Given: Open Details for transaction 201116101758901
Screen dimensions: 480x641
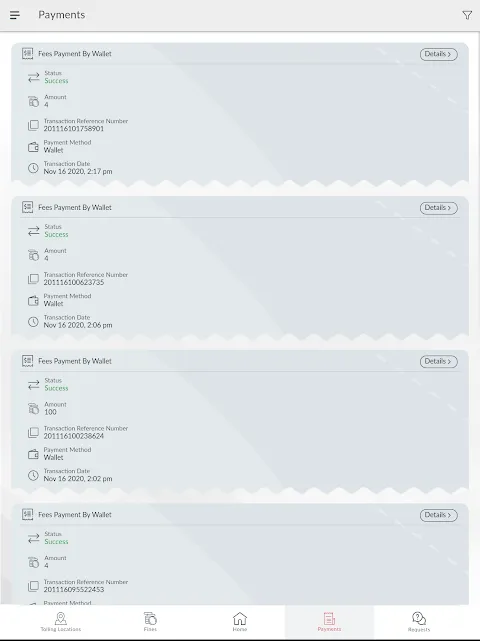Looking at the screenshot, I should [438, 54].
